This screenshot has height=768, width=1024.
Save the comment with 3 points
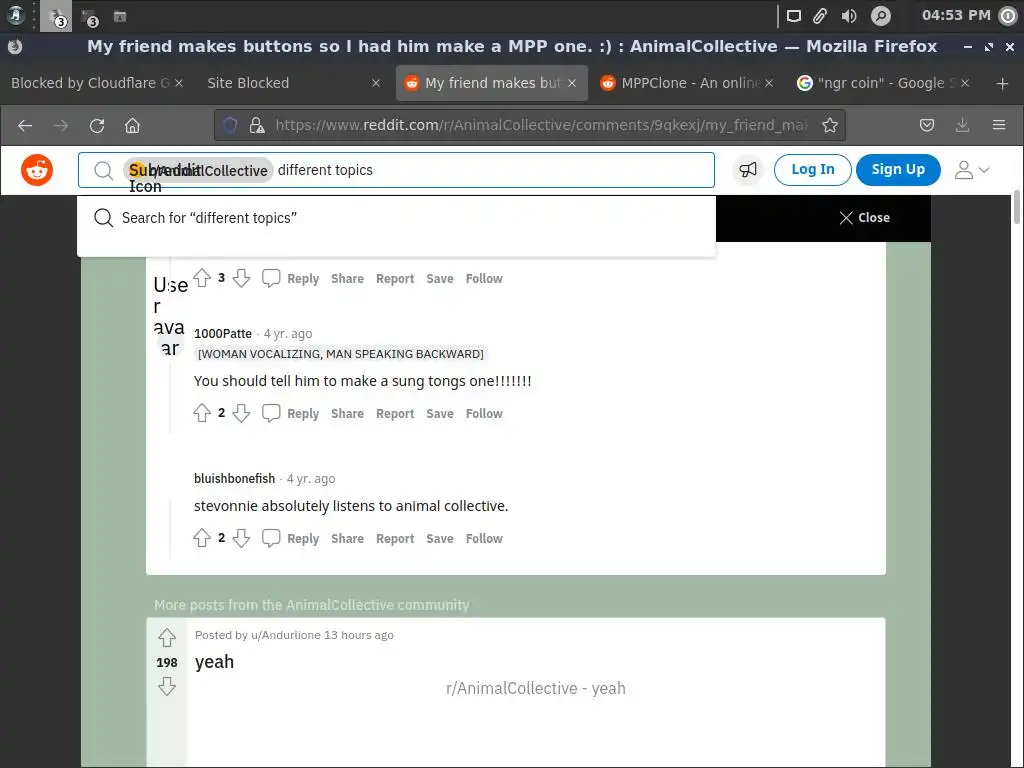click(x=440, y=279)
